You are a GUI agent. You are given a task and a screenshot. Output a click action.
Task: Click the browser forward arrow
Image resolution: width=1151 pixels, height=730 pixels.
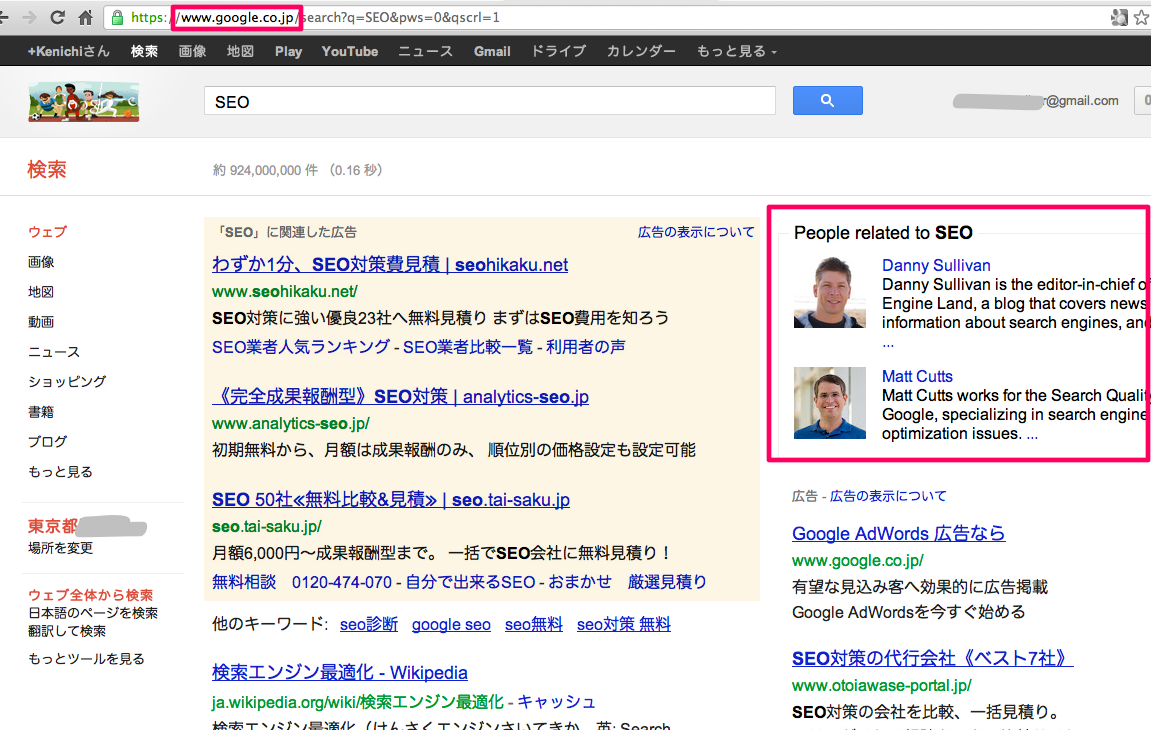point(29,17)
